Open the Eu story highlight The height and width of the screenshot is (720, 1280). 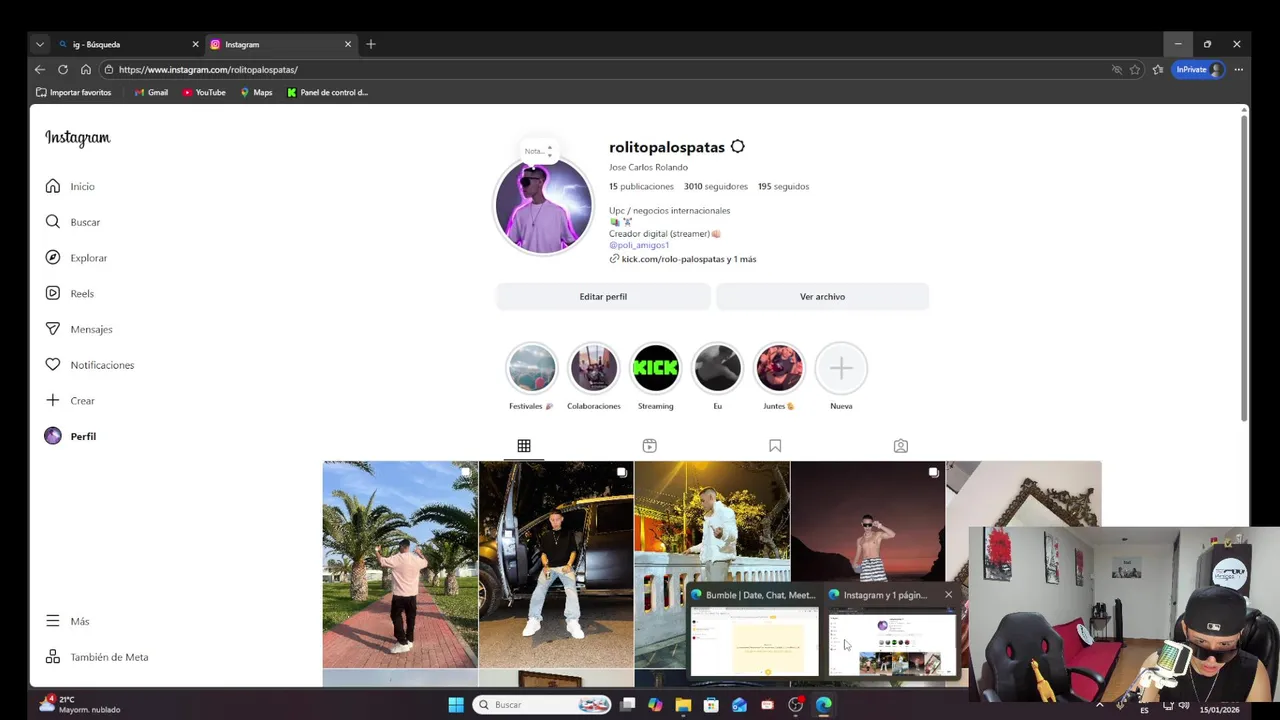[x=717, y=368]
